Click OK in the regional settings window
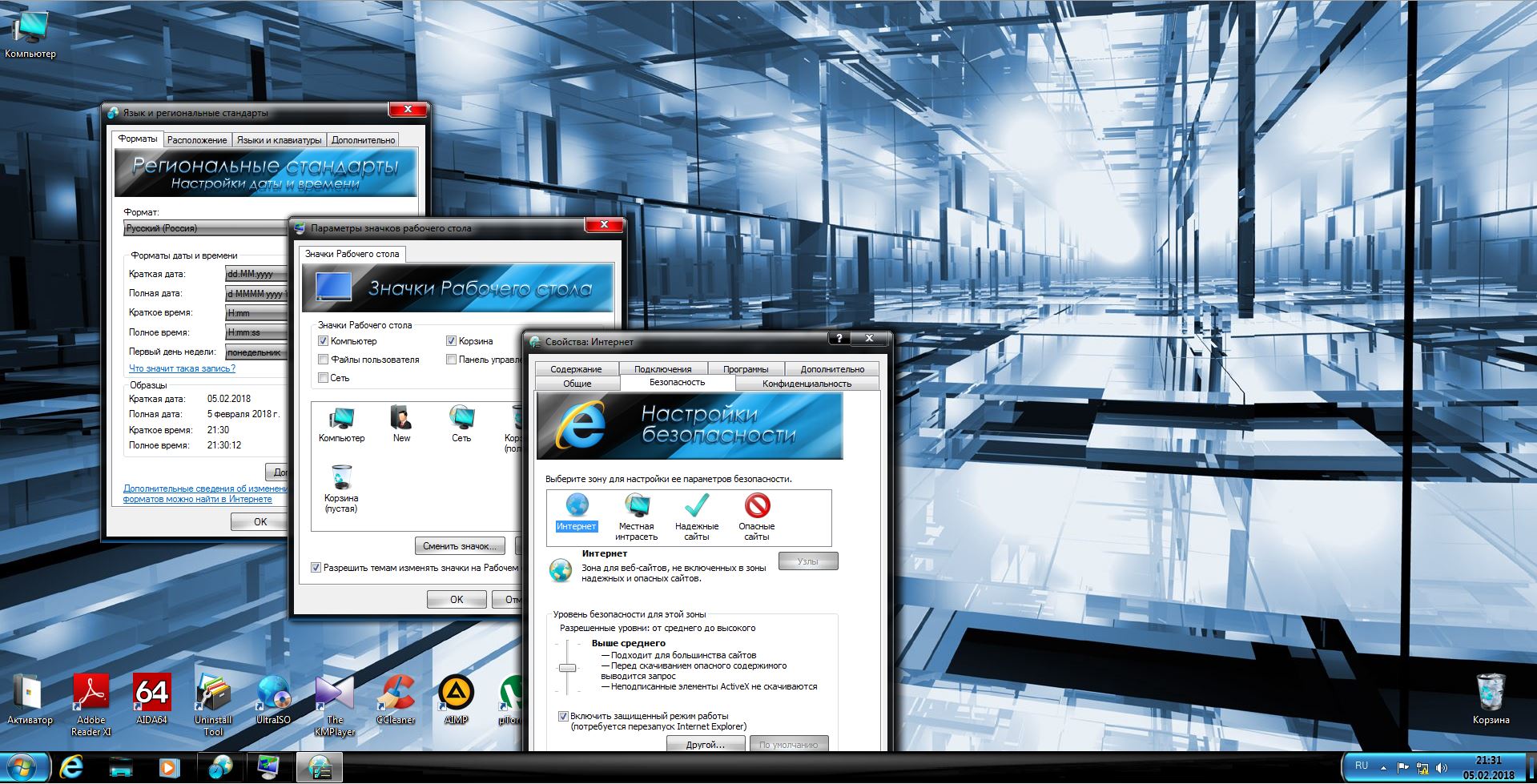This screenshot has width=1537, height=784. pos(260,521)
